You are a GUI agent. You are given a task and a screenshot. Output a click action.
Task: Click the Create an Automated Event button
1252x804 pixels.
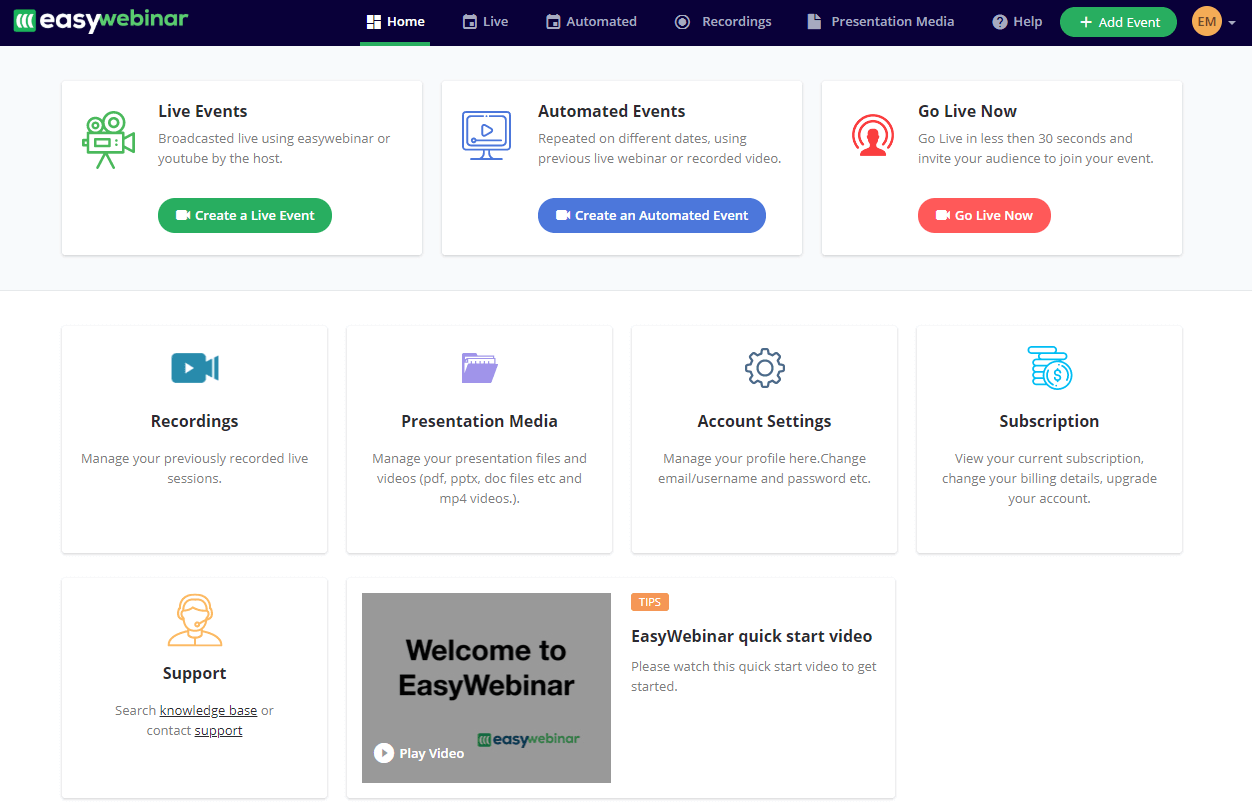(x=651, y=215)
